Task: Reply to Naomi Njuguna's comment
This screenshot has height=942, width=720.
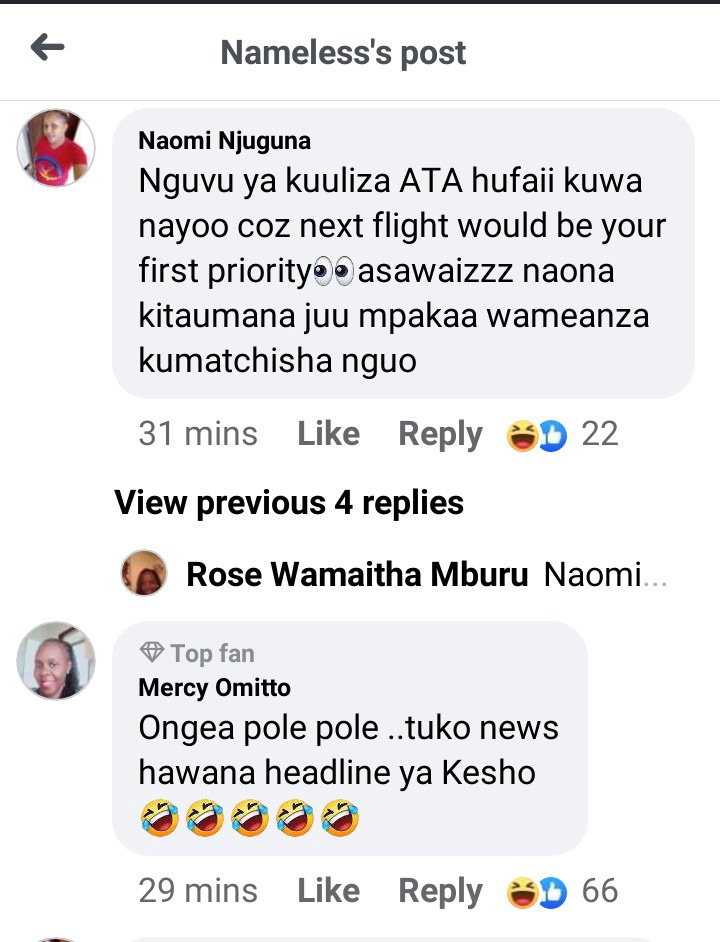Action: (441, 435)
